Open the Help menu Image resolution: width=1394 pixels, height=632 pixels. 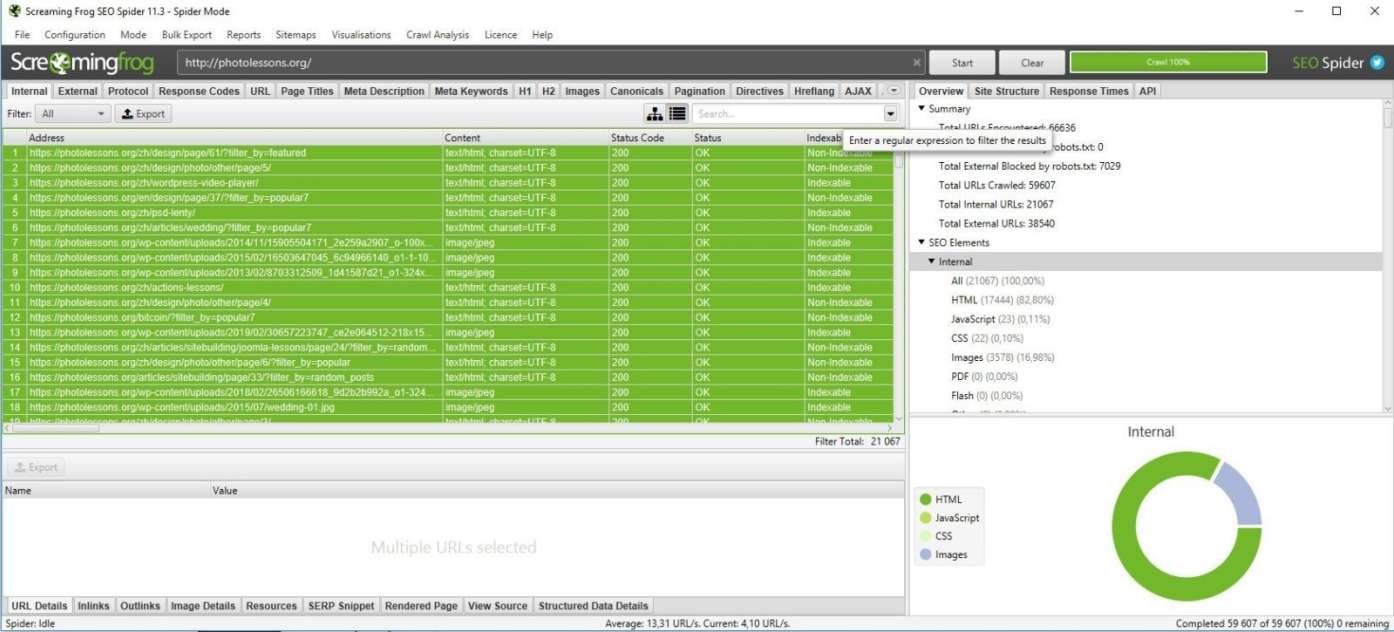tap(542, 34)
